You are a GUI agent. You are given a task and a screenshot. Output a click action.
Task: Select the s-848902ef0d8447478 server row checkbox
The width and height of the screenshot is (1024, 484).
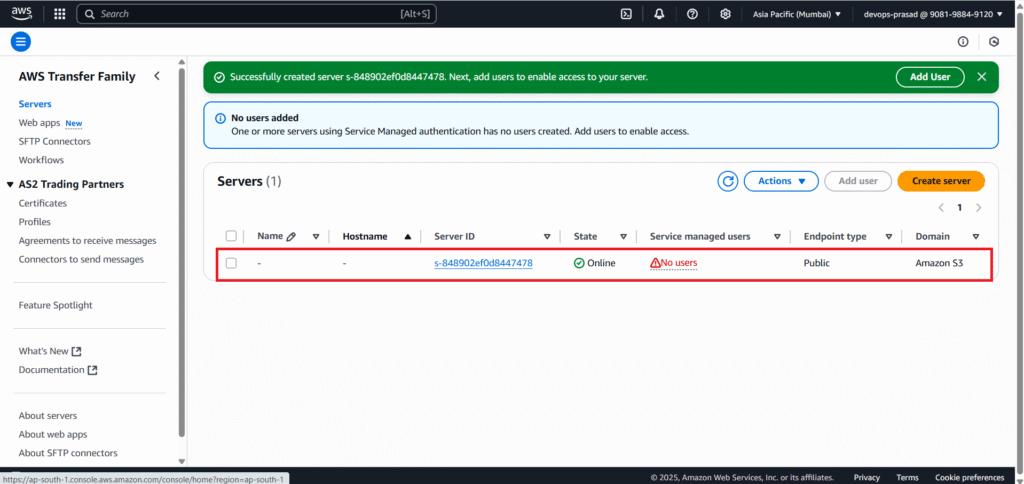pyautogui.click(x=231, y=263)
